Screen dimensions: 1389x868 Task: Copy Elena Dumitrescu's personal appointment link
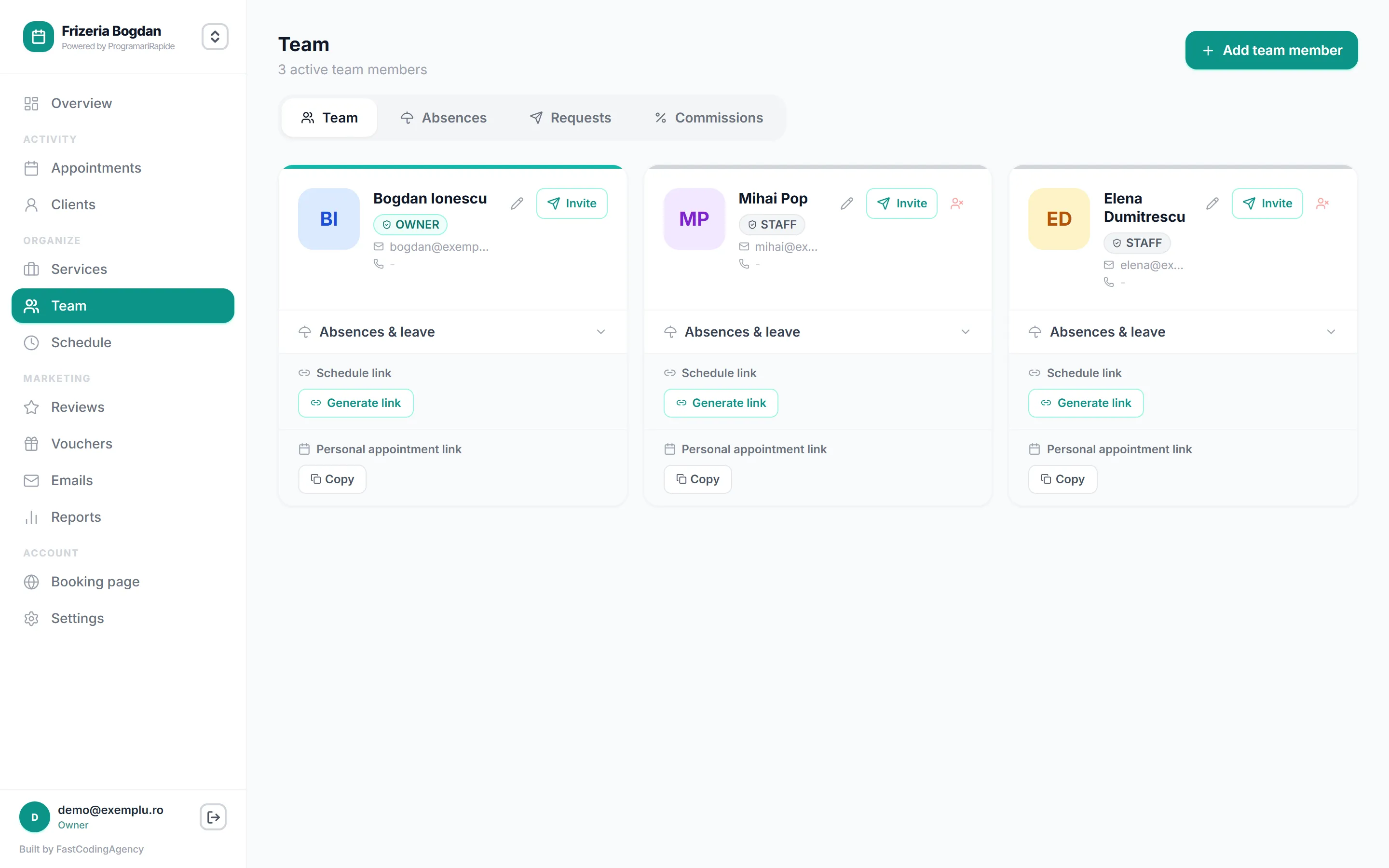pos(1063,479)
